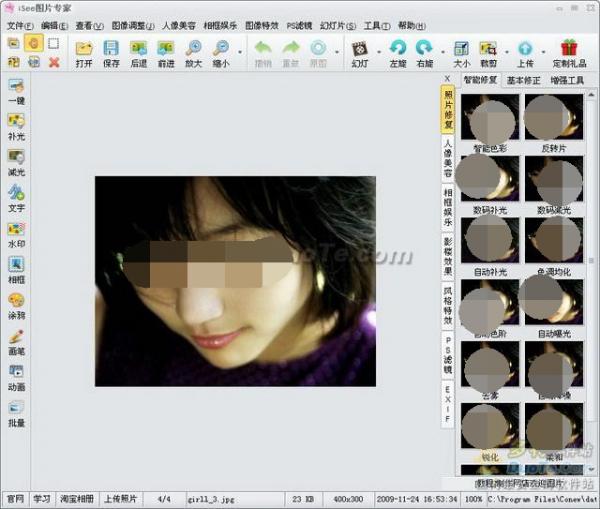
Task: Apply the 自动曝光 effect thumbnail
Action: pyautogui.click(x=554, y=302)
